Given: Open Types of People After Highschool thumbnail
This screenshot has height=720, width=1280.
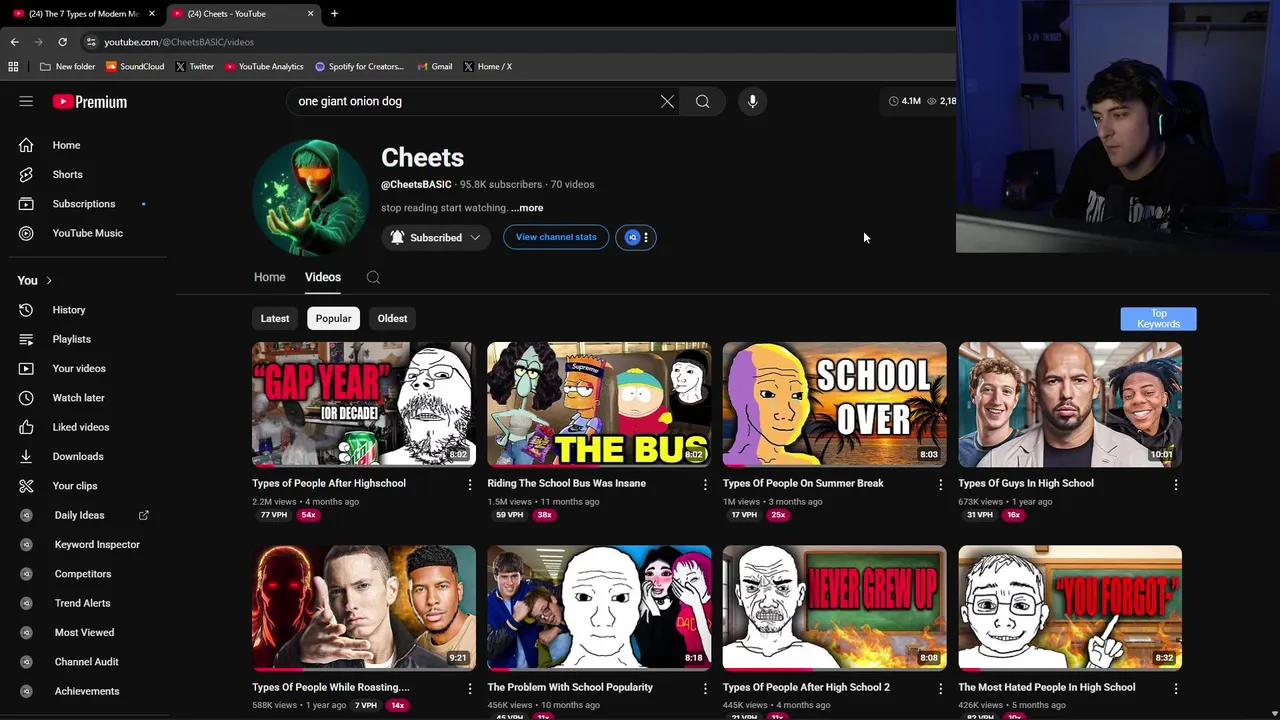Looking at the screenshot, I should [x=364, y=405].
